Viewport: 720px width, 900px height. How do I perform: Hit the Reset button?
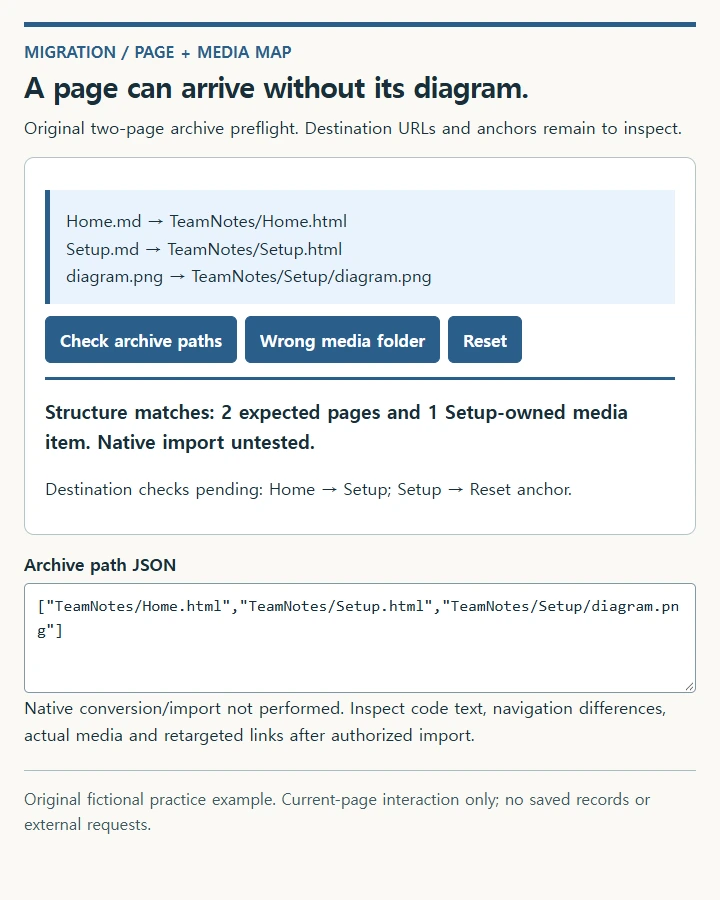485,339
